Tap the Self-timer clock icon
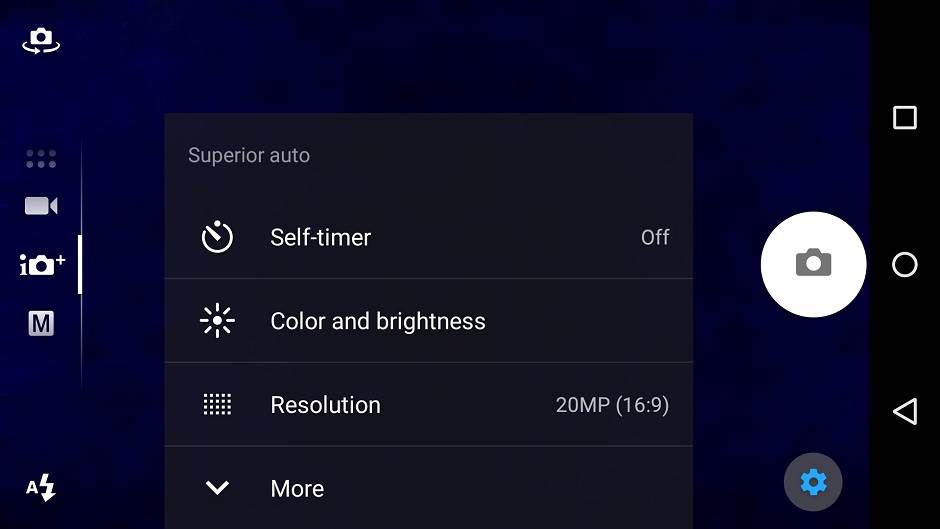Viewport: 940px width, 529px height. (217, 237)
